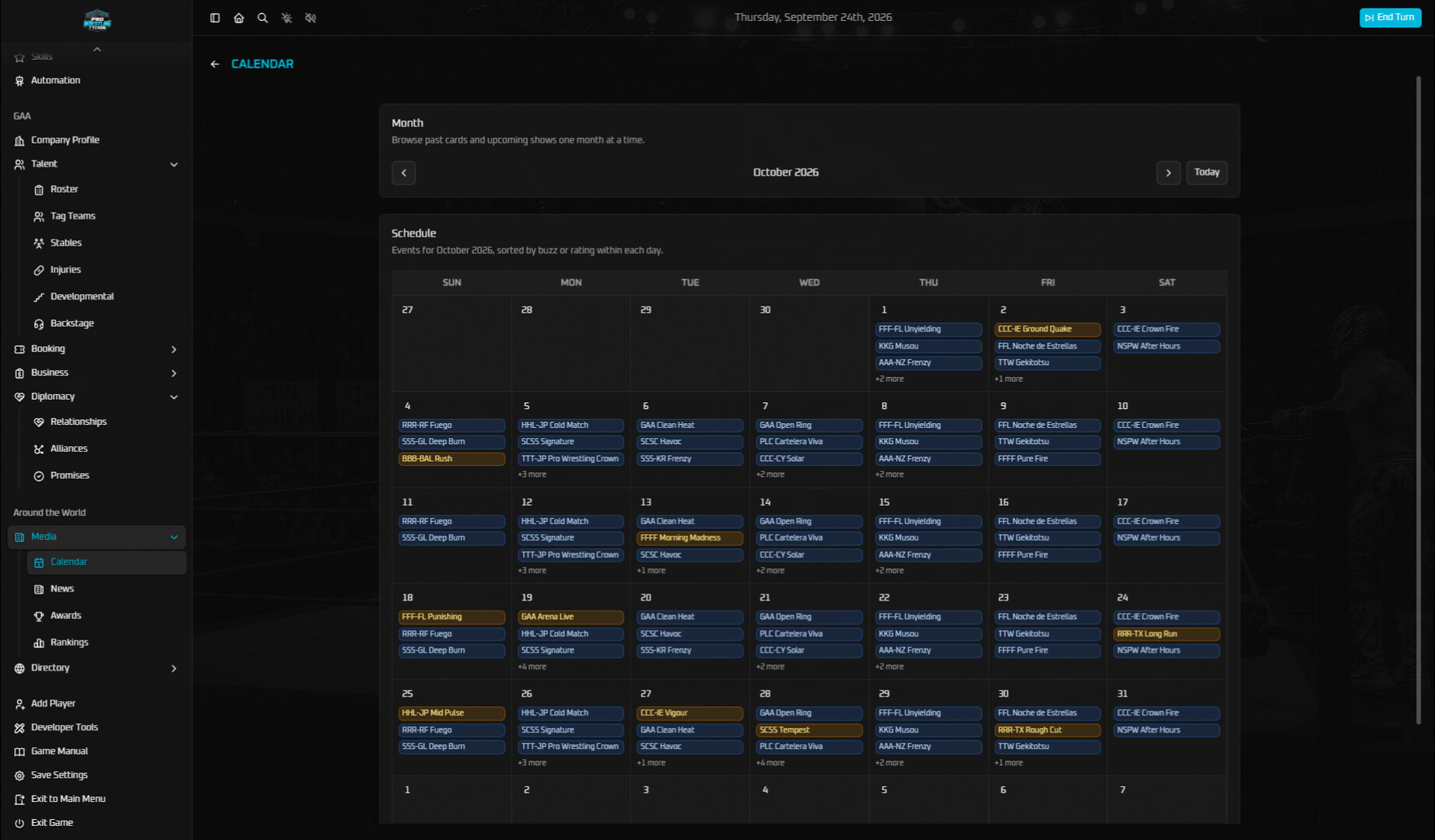Open Backstage headset icon
This screenshot has width=1435, height=840.
(39, 324)
